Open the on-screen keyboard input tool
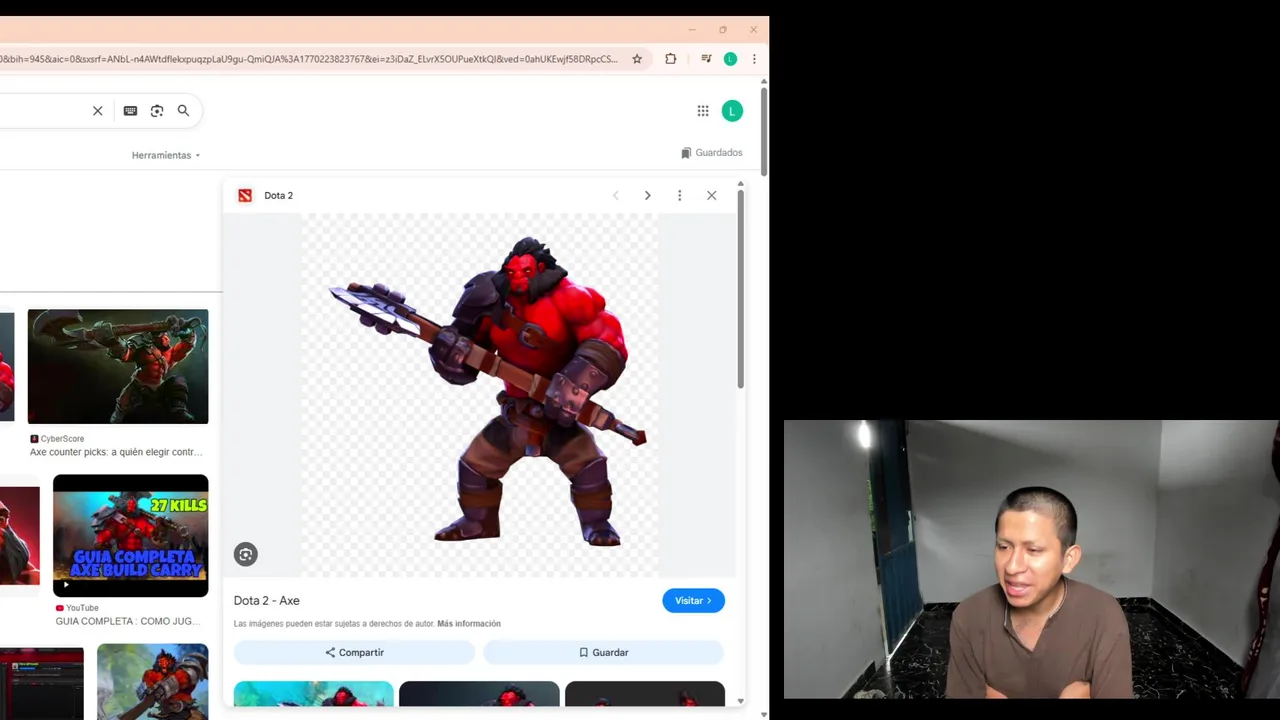Screen dimensions: 1280x720 point(130,111)
